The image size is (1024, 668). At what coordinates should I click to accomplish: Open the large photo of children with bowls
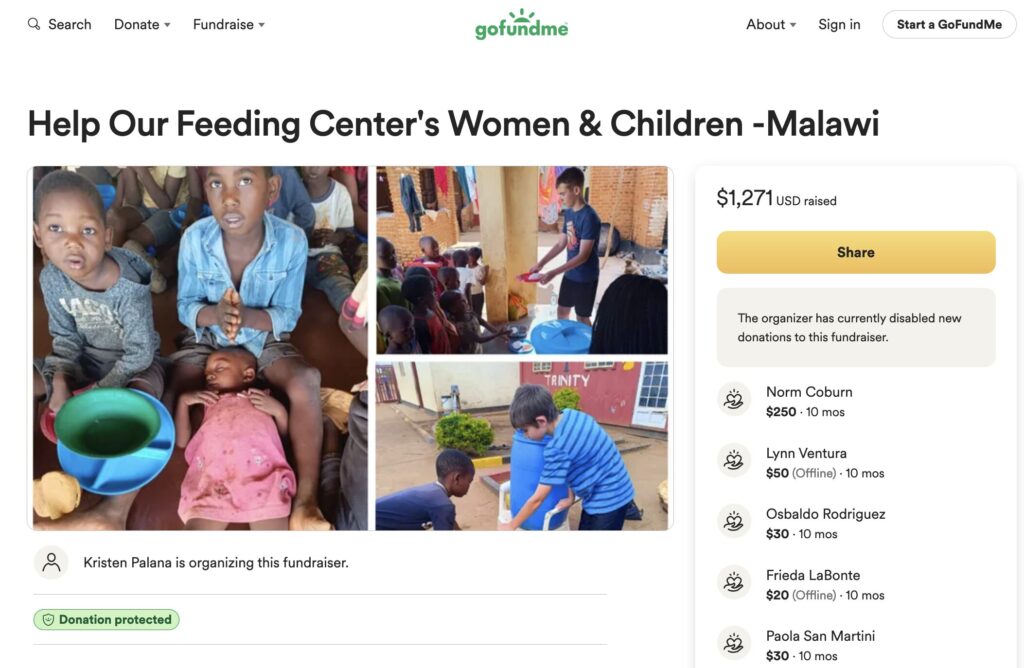[200, 348]
